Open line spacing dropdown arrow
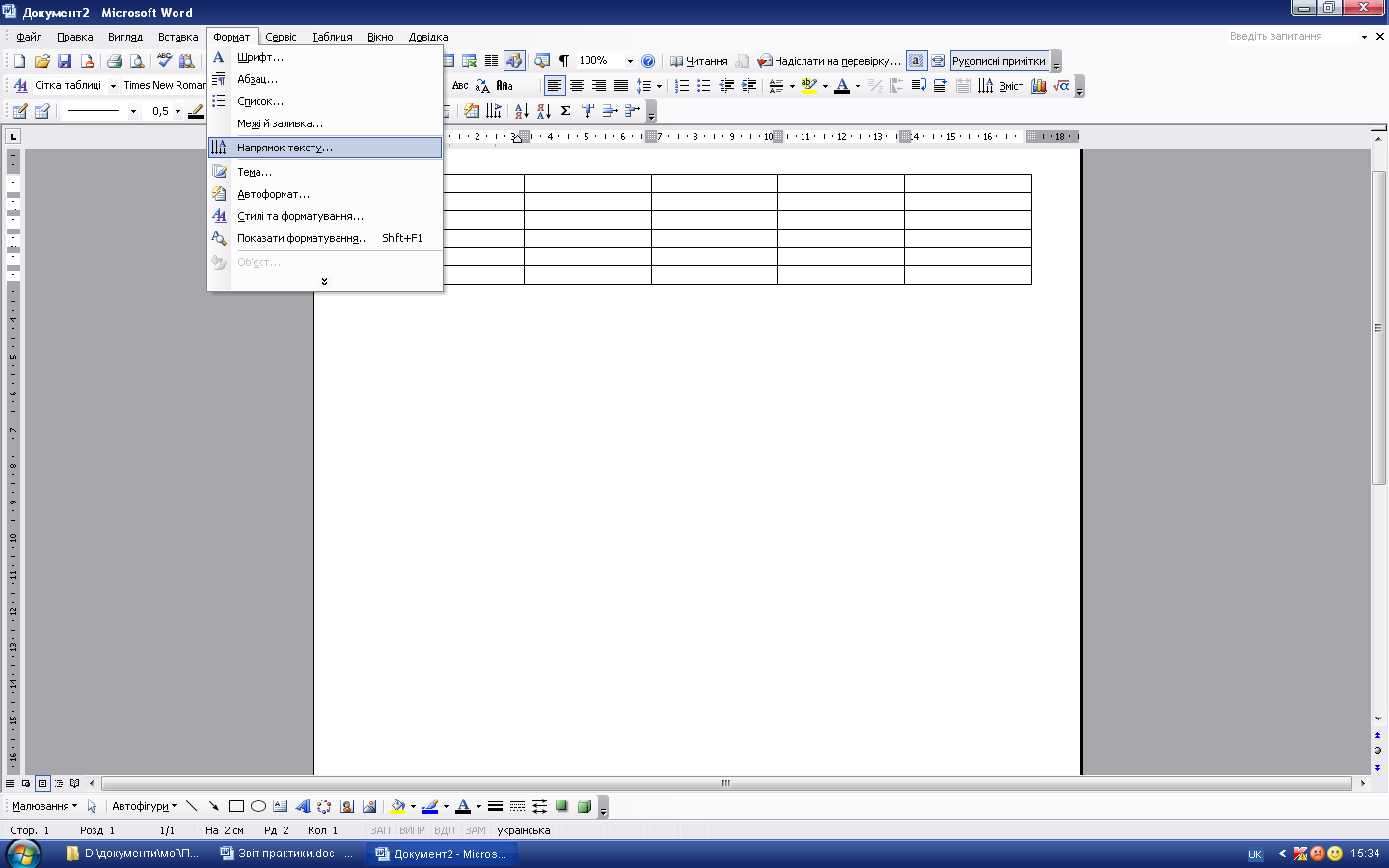This screenshot has width=1389, height=868. point(659,86)
